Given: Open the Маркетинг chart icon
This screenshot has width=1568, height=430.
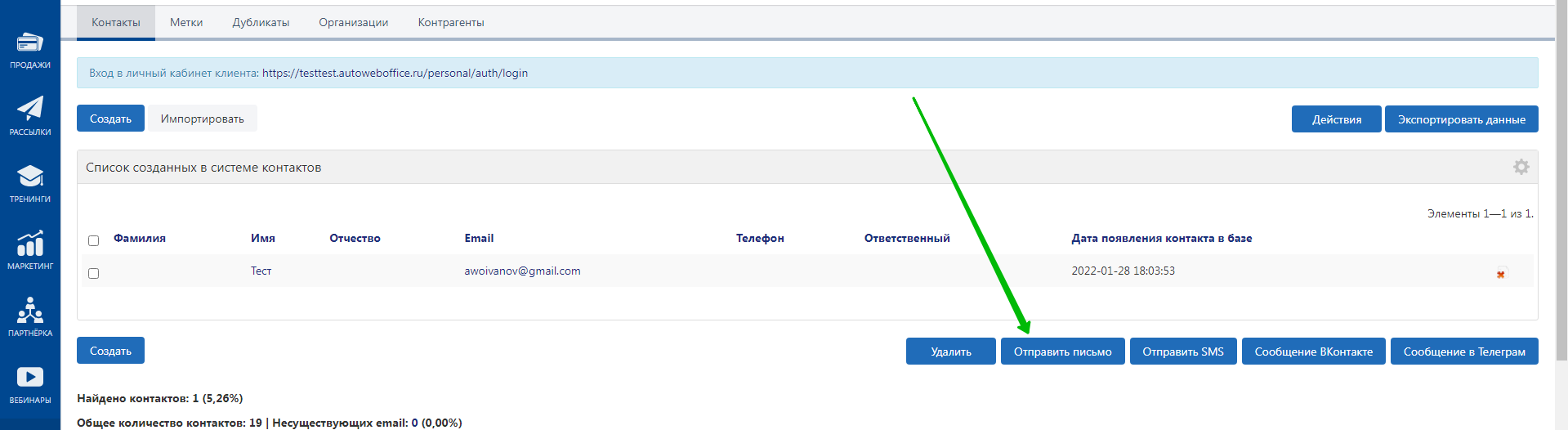Looking at the screenshot, I should [x=30, y=249].
